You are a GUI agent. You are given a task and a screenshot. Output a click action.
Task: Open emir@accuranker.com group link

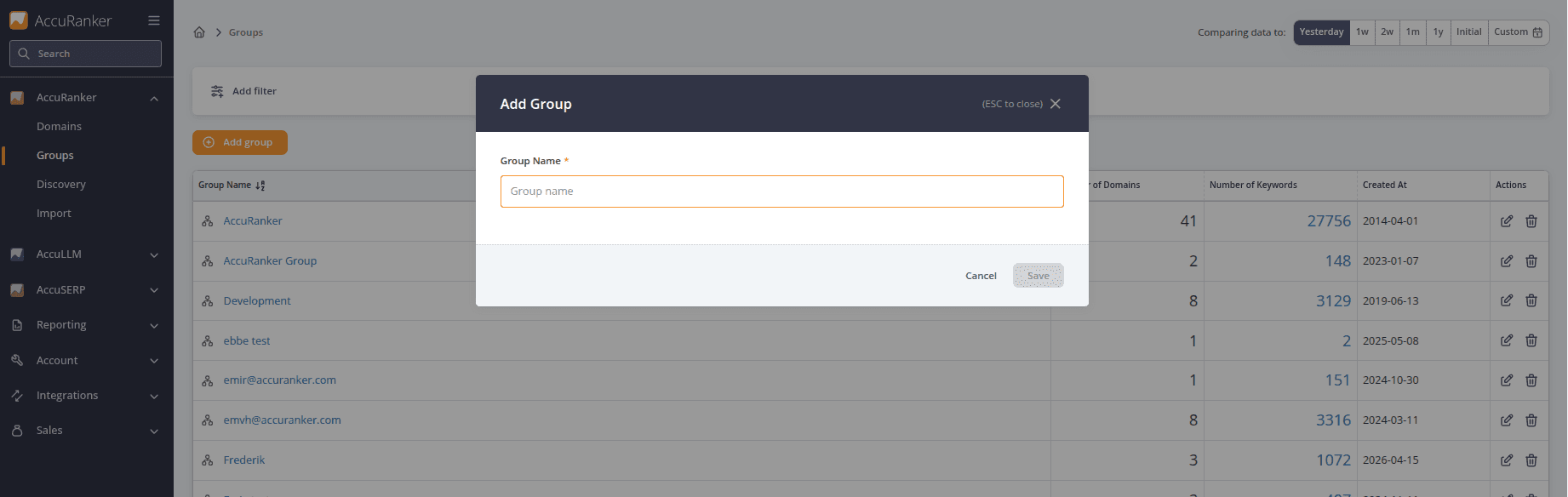pos(280,380)
